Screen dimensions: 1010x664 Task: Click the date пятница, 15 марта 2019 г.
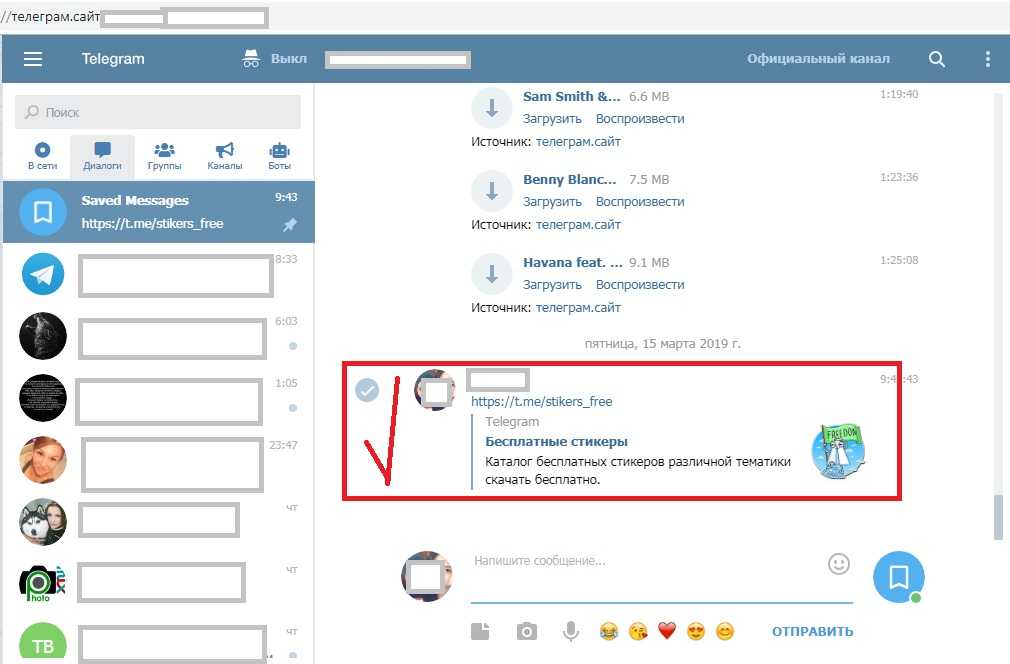tap(662, 343)
